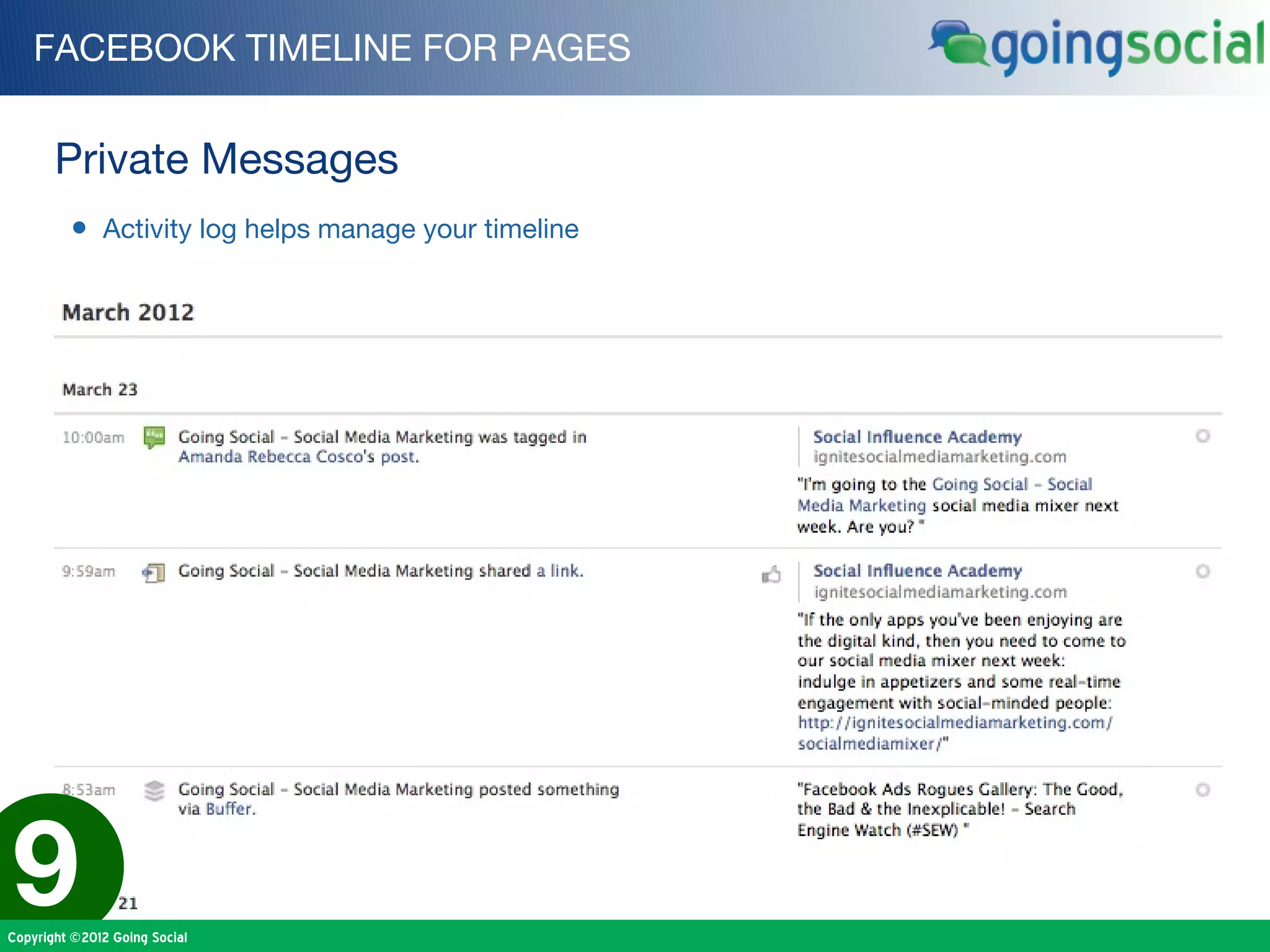Click "ignitesocialmediamarketing.com" under 10:00am entry

click(939, 457)
